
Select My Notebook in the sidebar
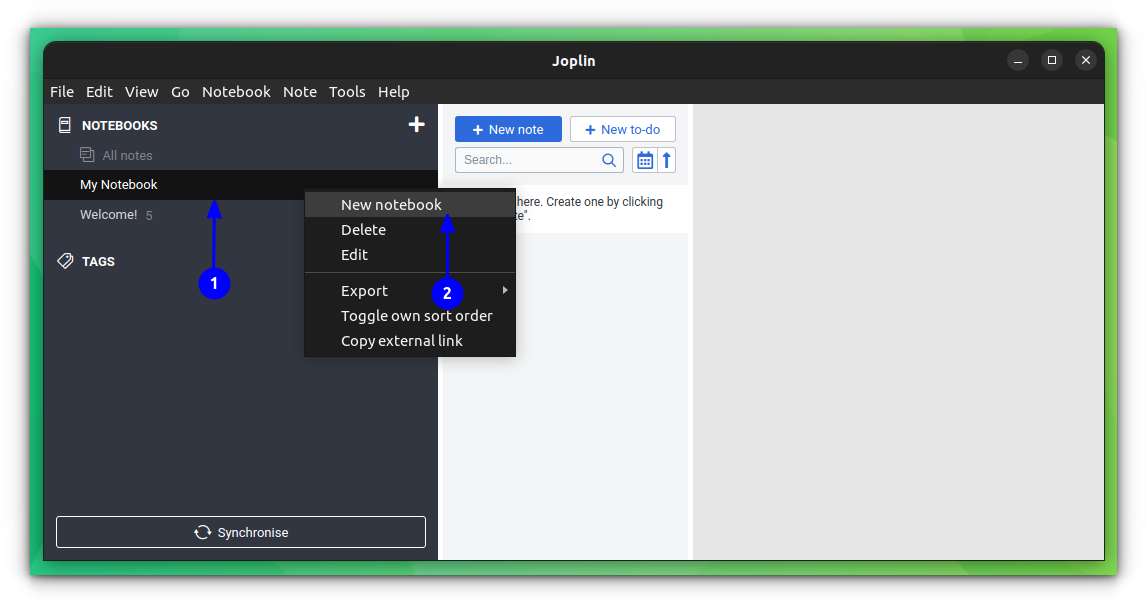tap(118, 184)
